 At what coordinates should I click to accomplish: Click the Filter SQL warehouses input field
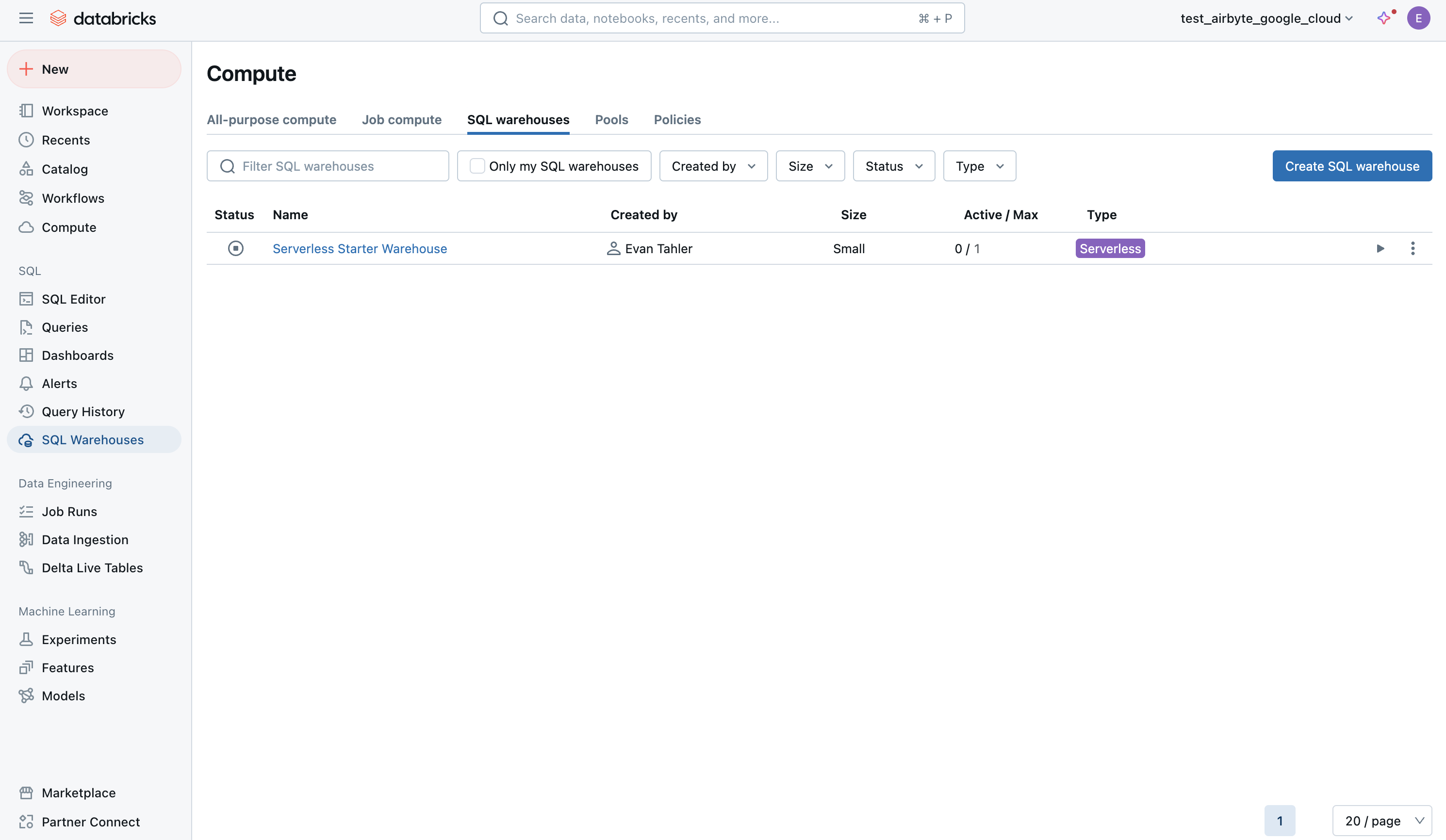pos(339,166)
